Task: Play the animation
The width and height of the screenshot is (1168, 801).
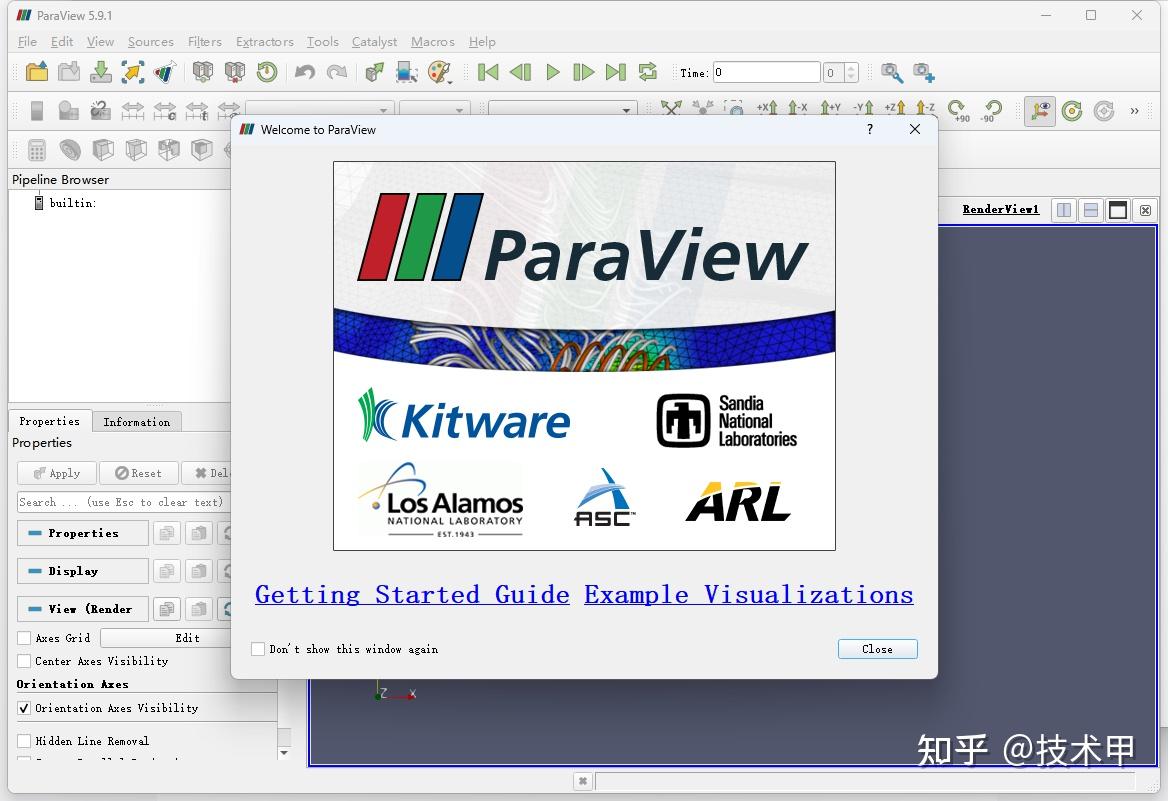Action: [552, 72]
